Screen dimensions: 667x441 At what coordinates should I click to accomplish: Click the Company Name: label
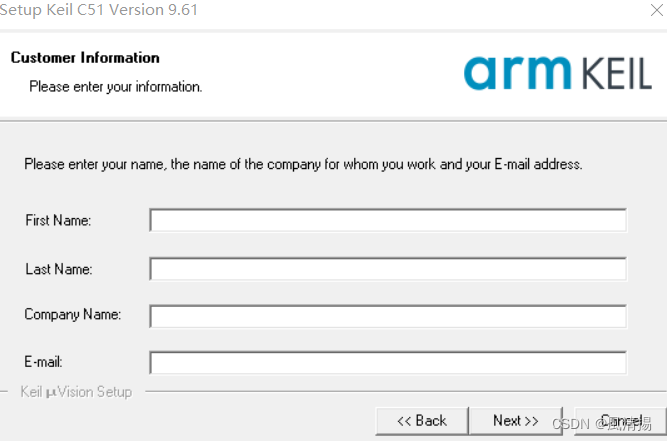[x=73, y=314]
